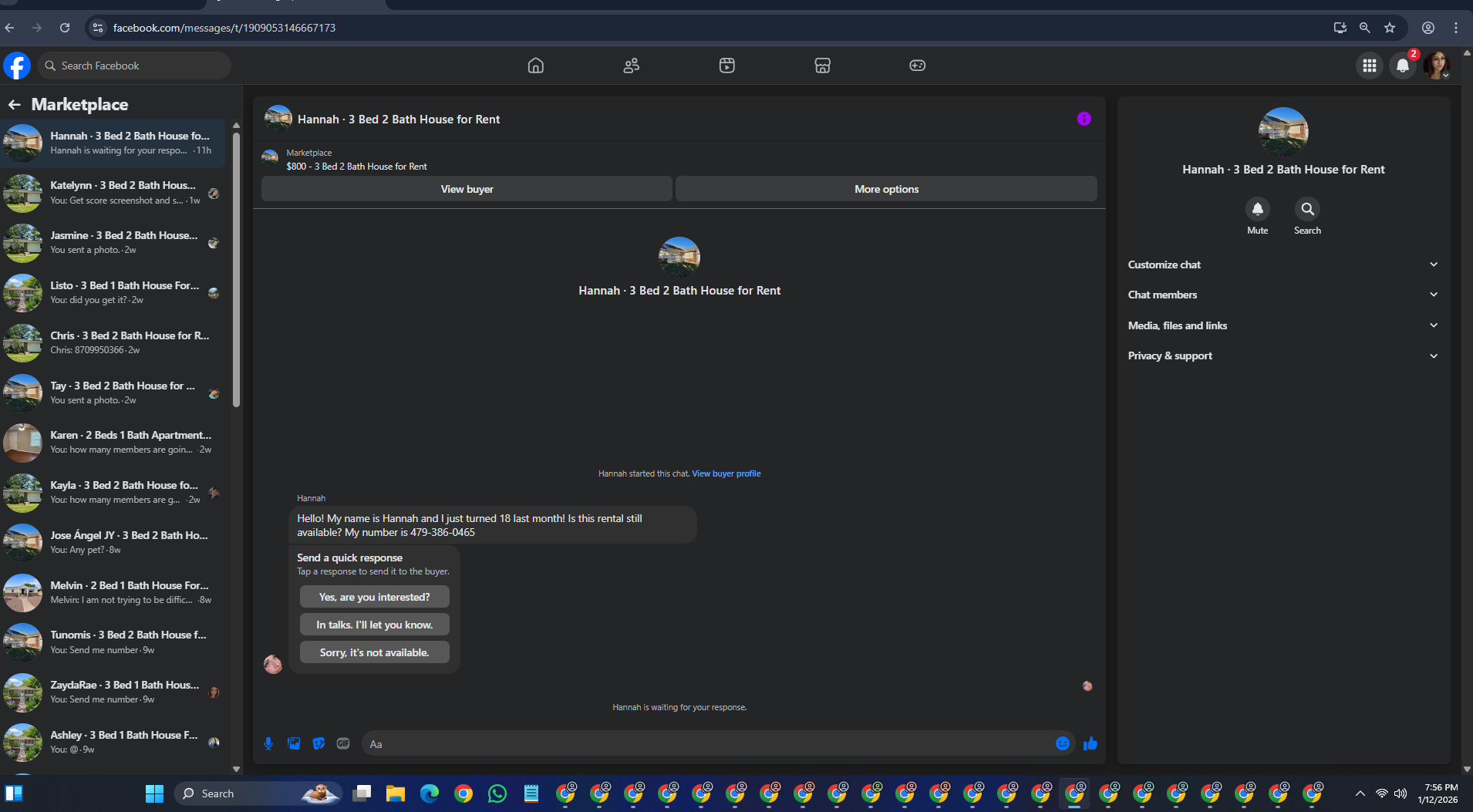The width and height of the screenshot is (1473, 812).
Task: Attach a photo file icon
Action: click(x=294, y=743)
